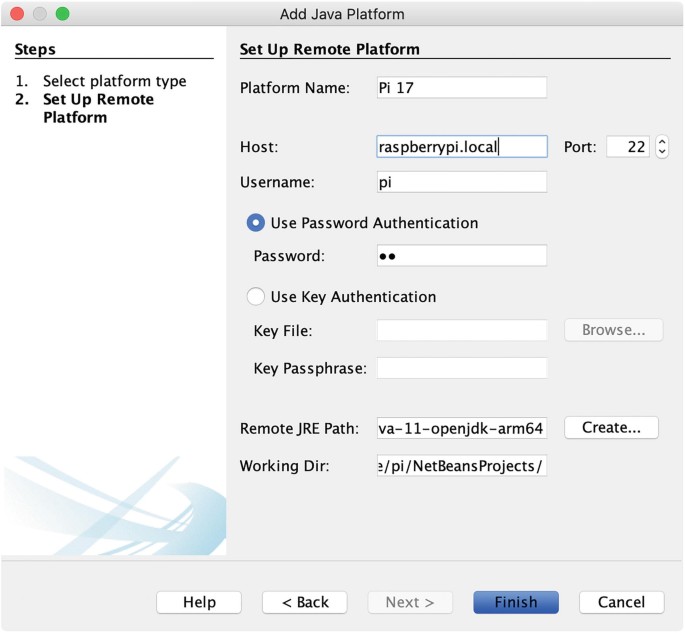
Task: Go back with the < Back button
Action: 304,602
